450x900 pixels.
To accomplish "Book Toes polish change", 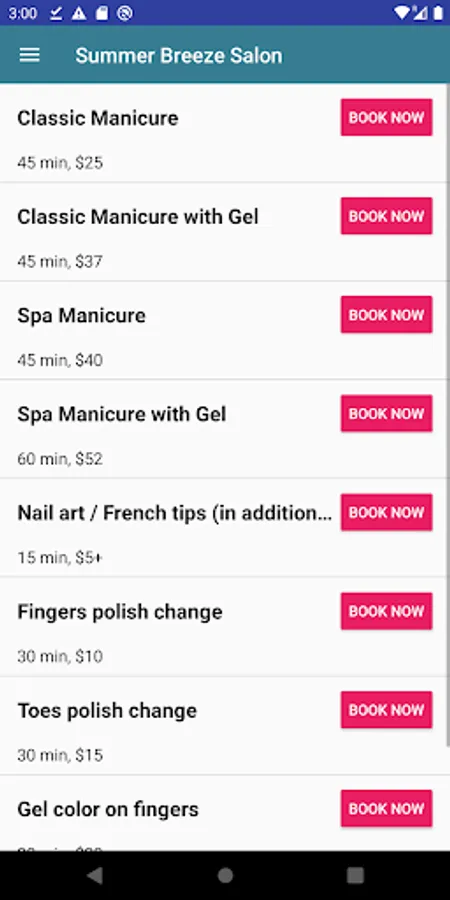I will (x=386, y=709).
